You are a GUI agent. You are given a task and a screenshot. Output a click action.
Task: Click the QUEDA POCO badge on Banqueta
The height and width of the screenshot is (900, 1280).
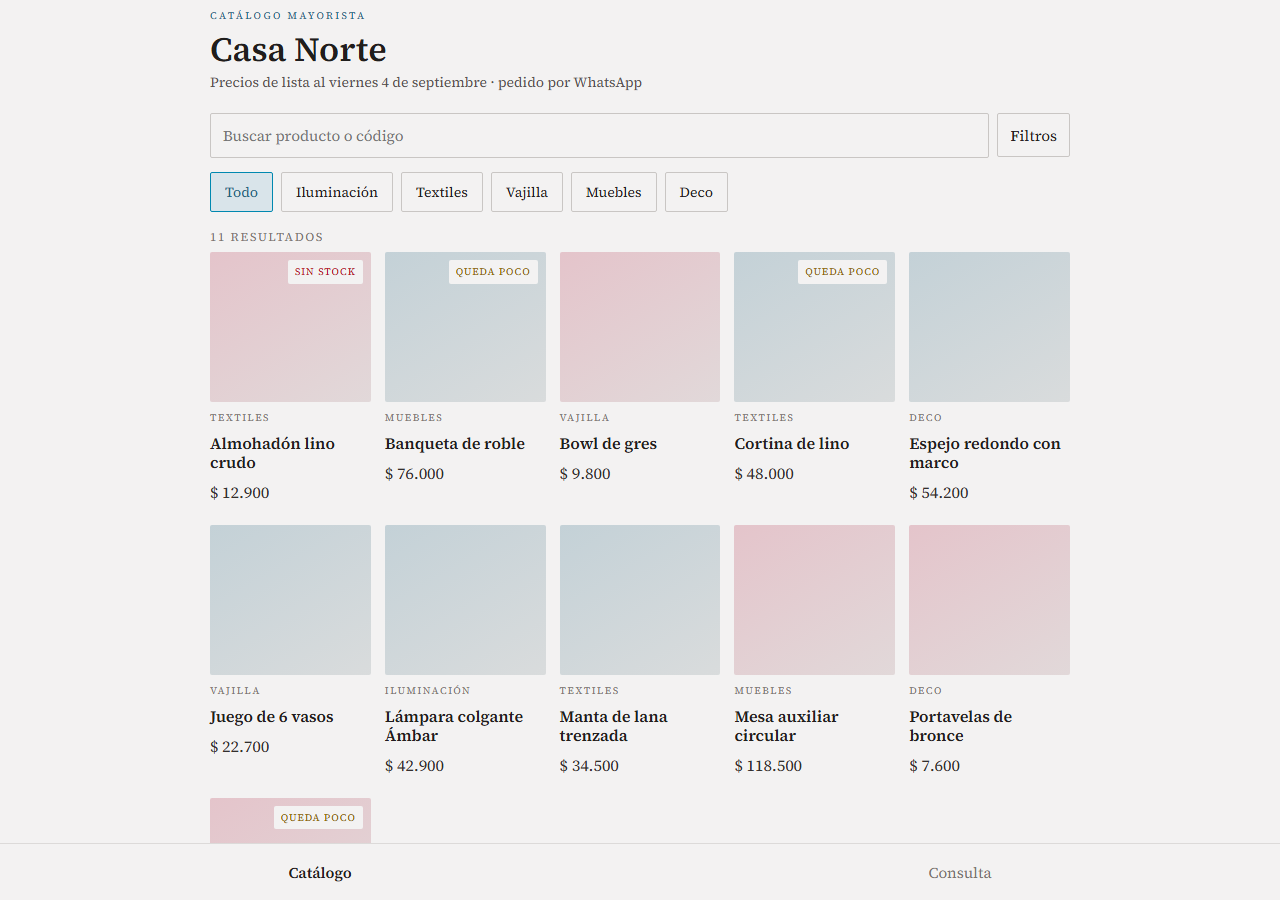click(x=493, y=272)
